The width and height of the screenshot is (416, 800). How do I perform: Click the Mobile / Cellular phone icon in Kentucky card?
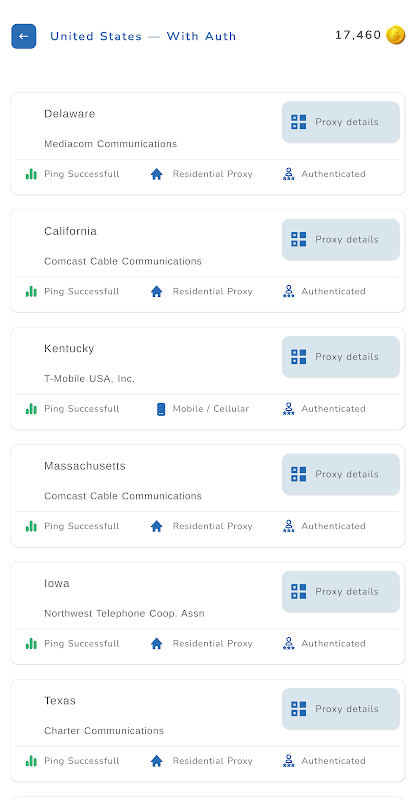pyautogui.click(x=161, y=409)
